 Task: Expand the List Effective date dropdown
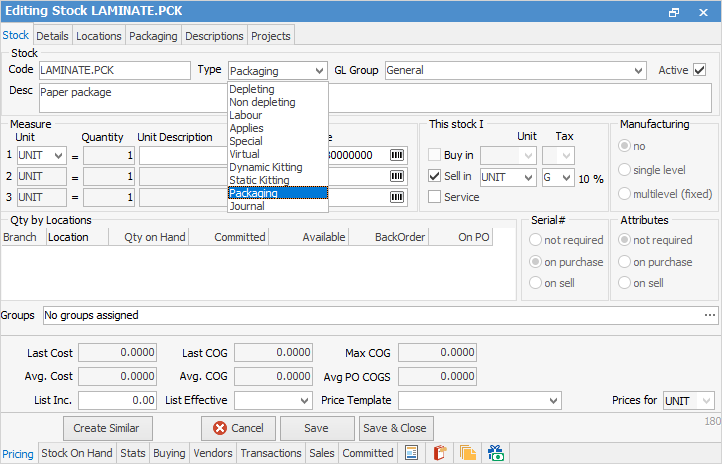tap(304, 400)
